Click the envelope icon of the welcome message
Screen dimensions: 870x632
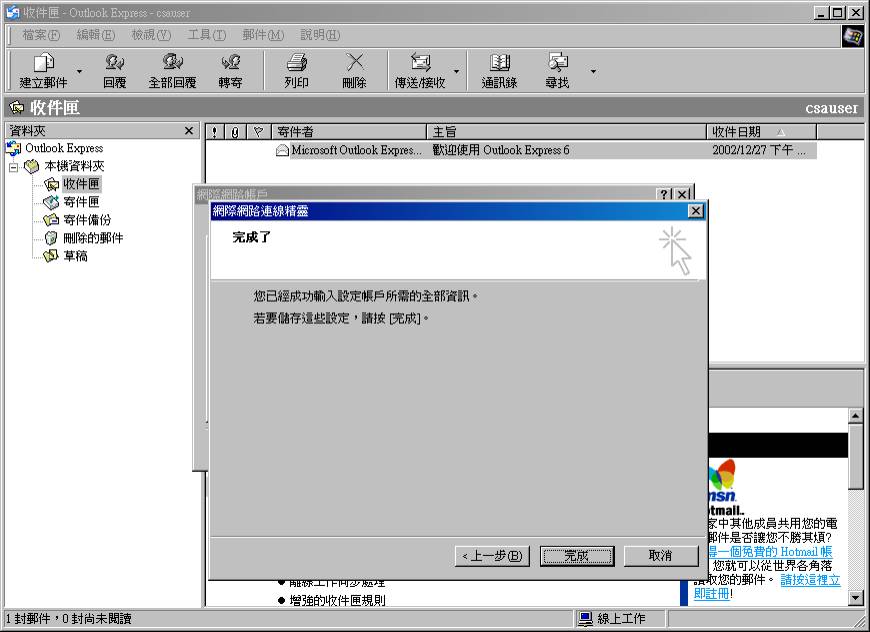tap(282, 150)
